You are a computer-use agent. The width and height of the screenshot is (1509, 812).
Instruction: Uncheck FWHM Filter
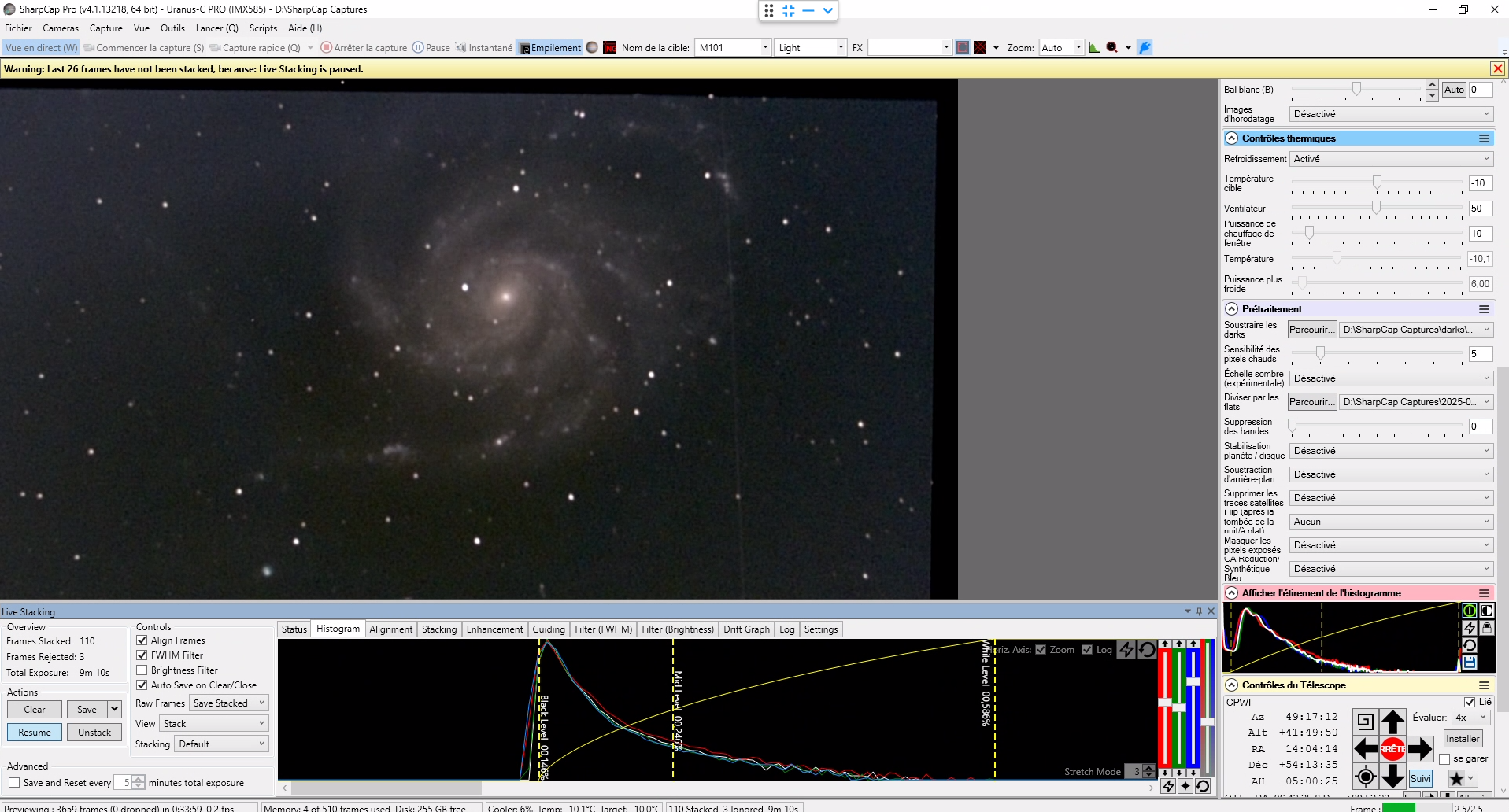[x=142, y=655]
